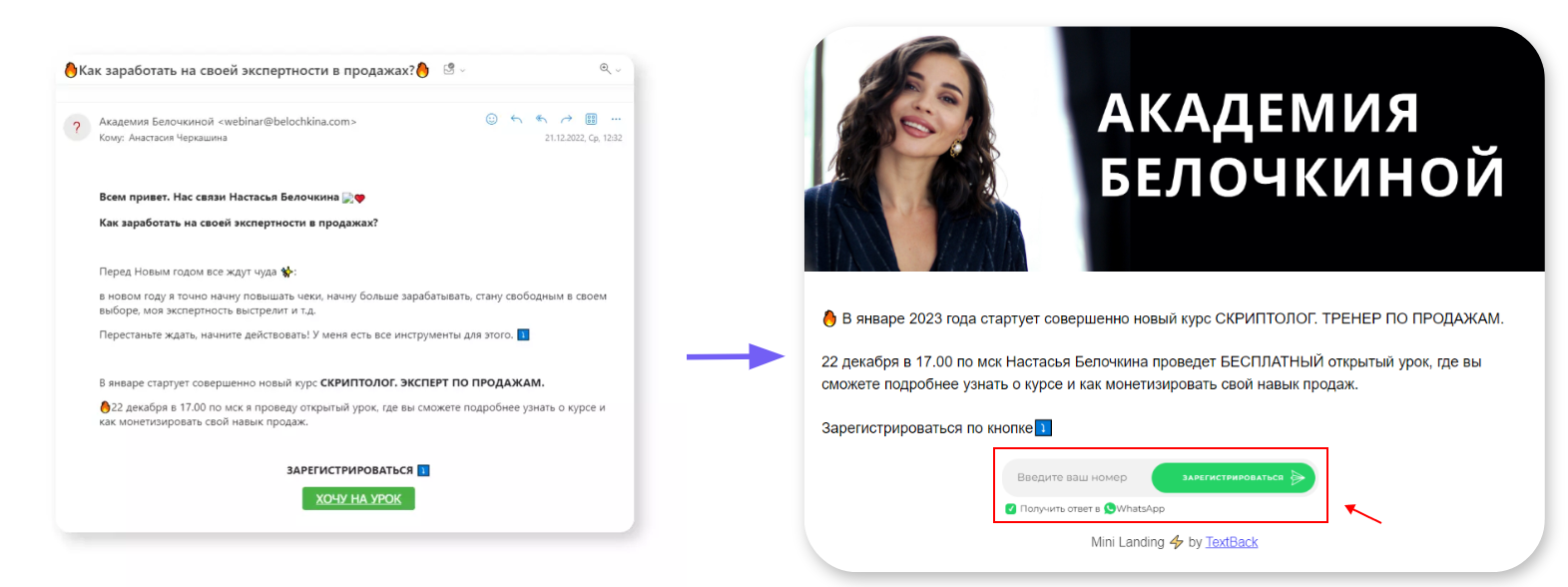Click the ЗАРЕГИСТРИРОВАТЬСЯ label above the green email button
The width and height of the screenshot is (1568, 587).
pyautogui.click(x=350, y=470)
